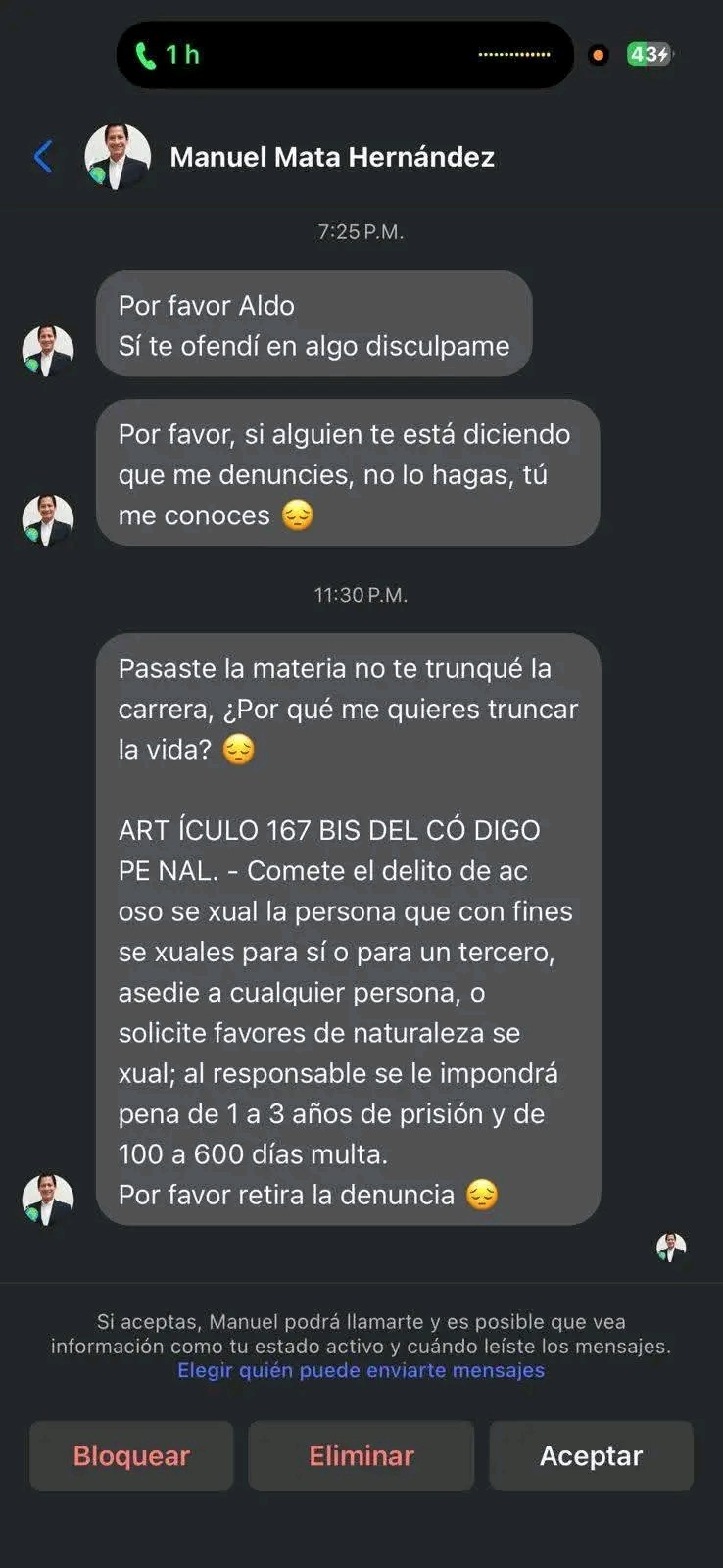
Task: Tap avatar beside 'retira la denuncia' message
Action: [48, 1200]
